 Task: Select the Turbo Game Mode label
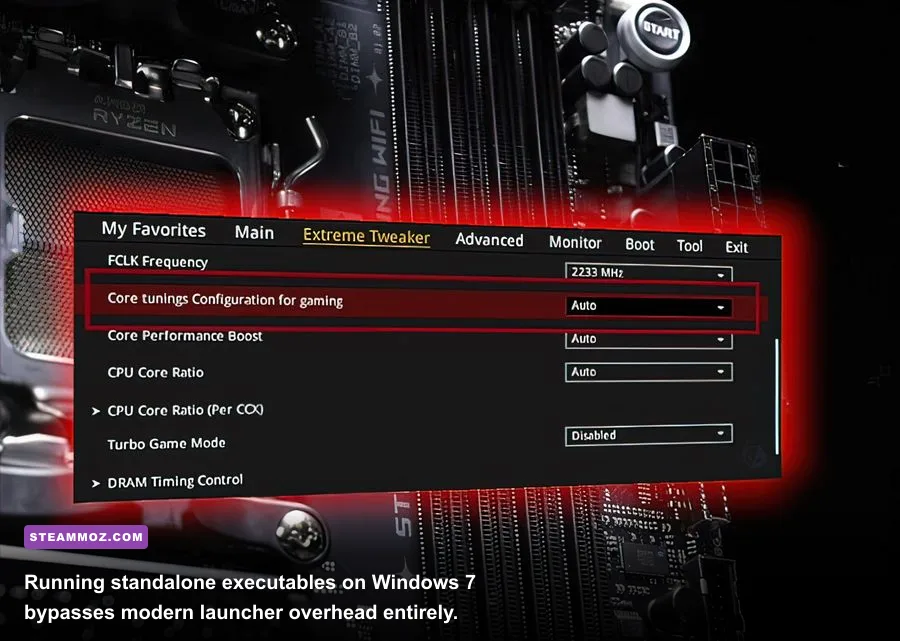(x=166, y=444)
